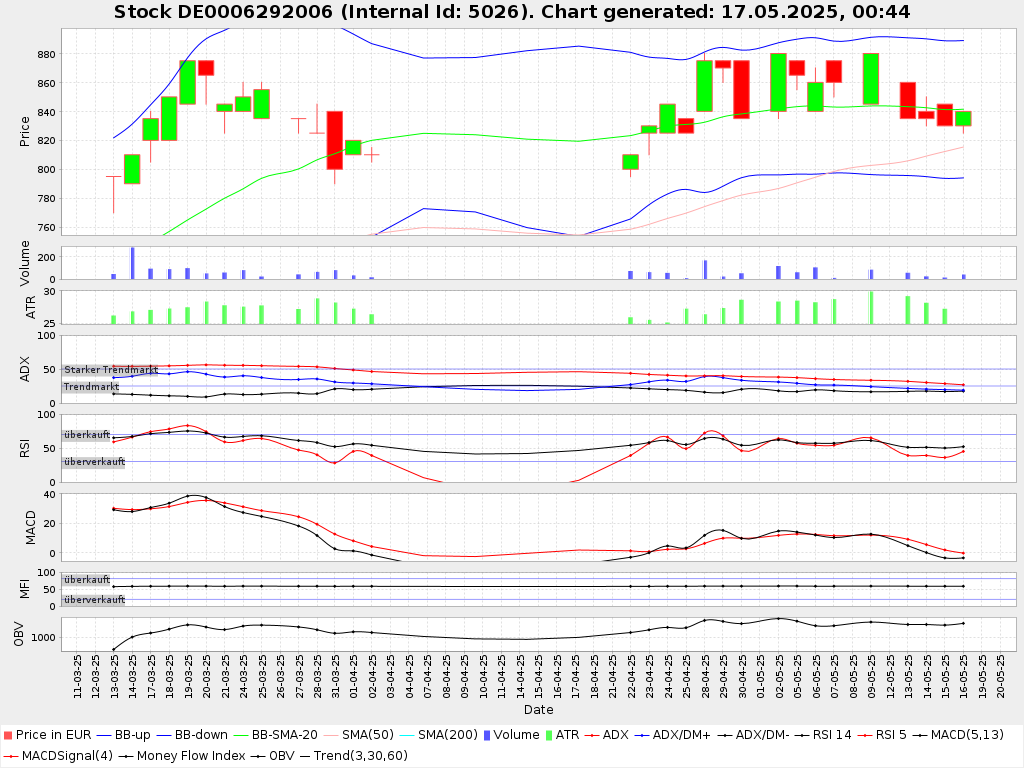This screenshot has height=768, width=1024.
Task: Click the Price axis label
Action: click(25, 131)
